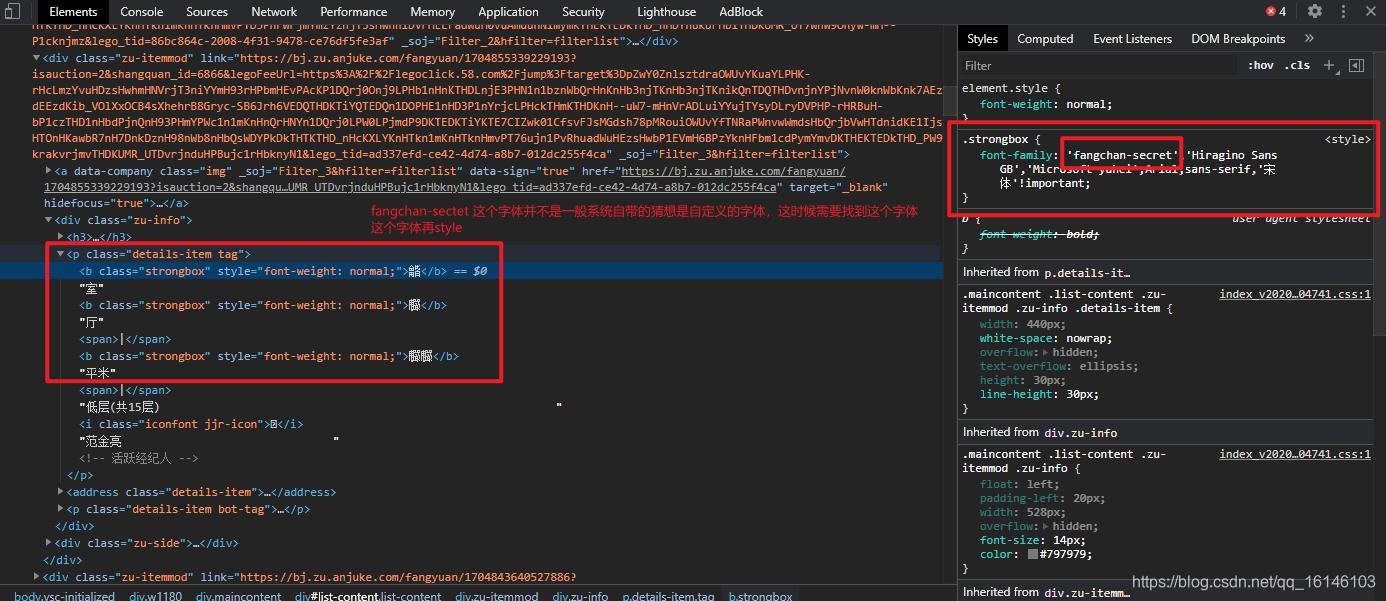This screenshot has height=601, width=1386.
Task: Select the Styles sidebar tab
Action: tap(982, 39)
